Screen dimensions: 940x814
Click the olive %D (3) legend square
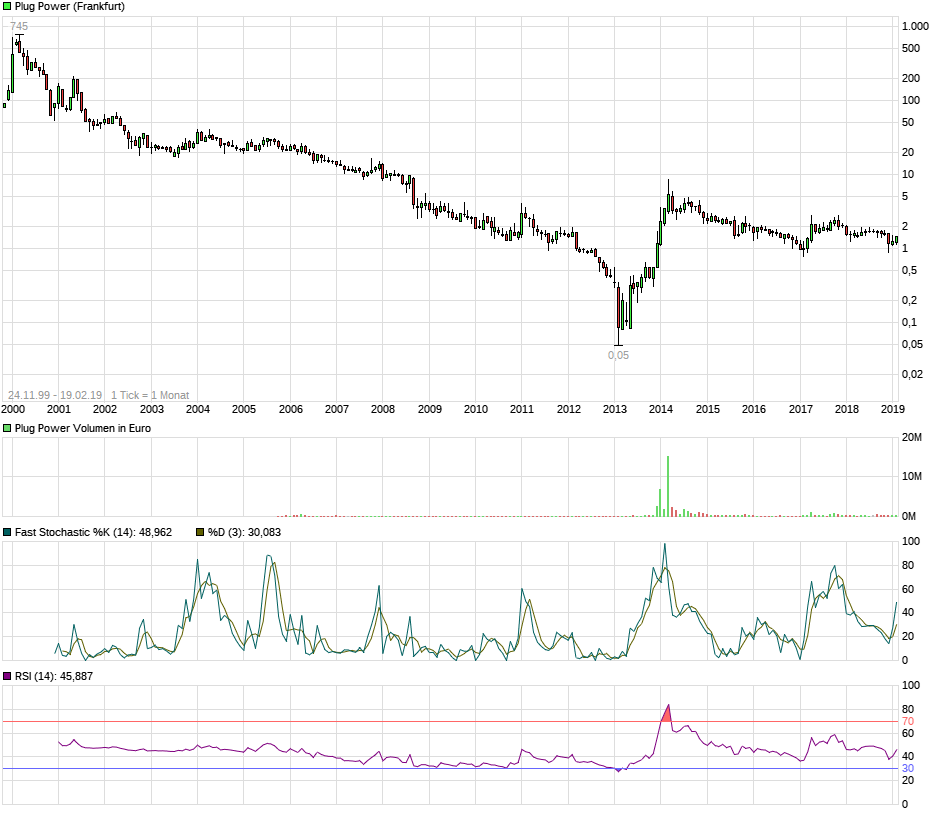pos(200,532)
